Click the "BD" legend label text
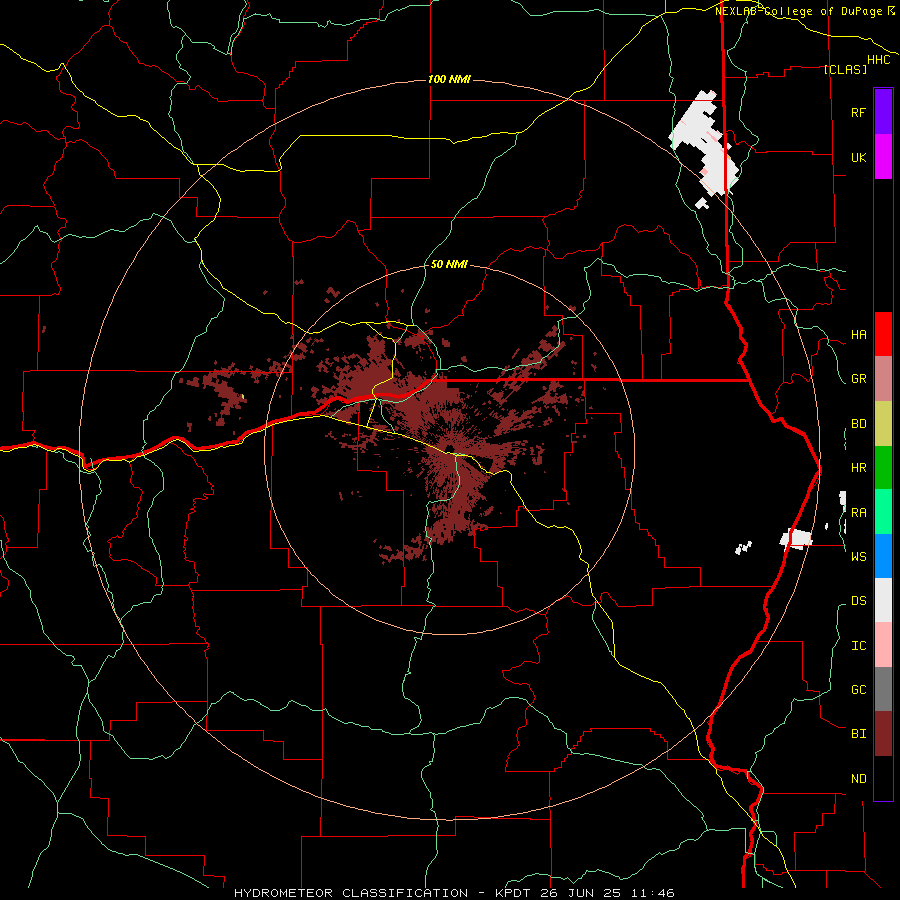Viewport: 900px width, 900px height. (x=858, y=424)
